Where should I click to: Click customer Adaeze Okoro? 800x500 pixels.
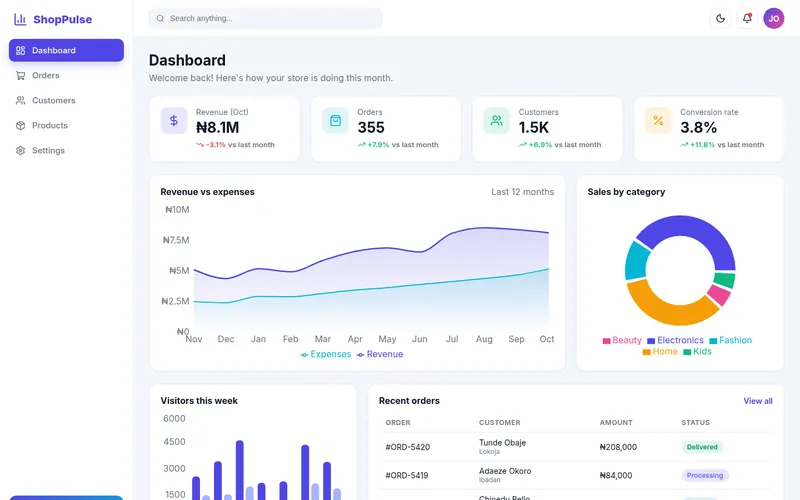pyautogui.click(x=505, y=471)
